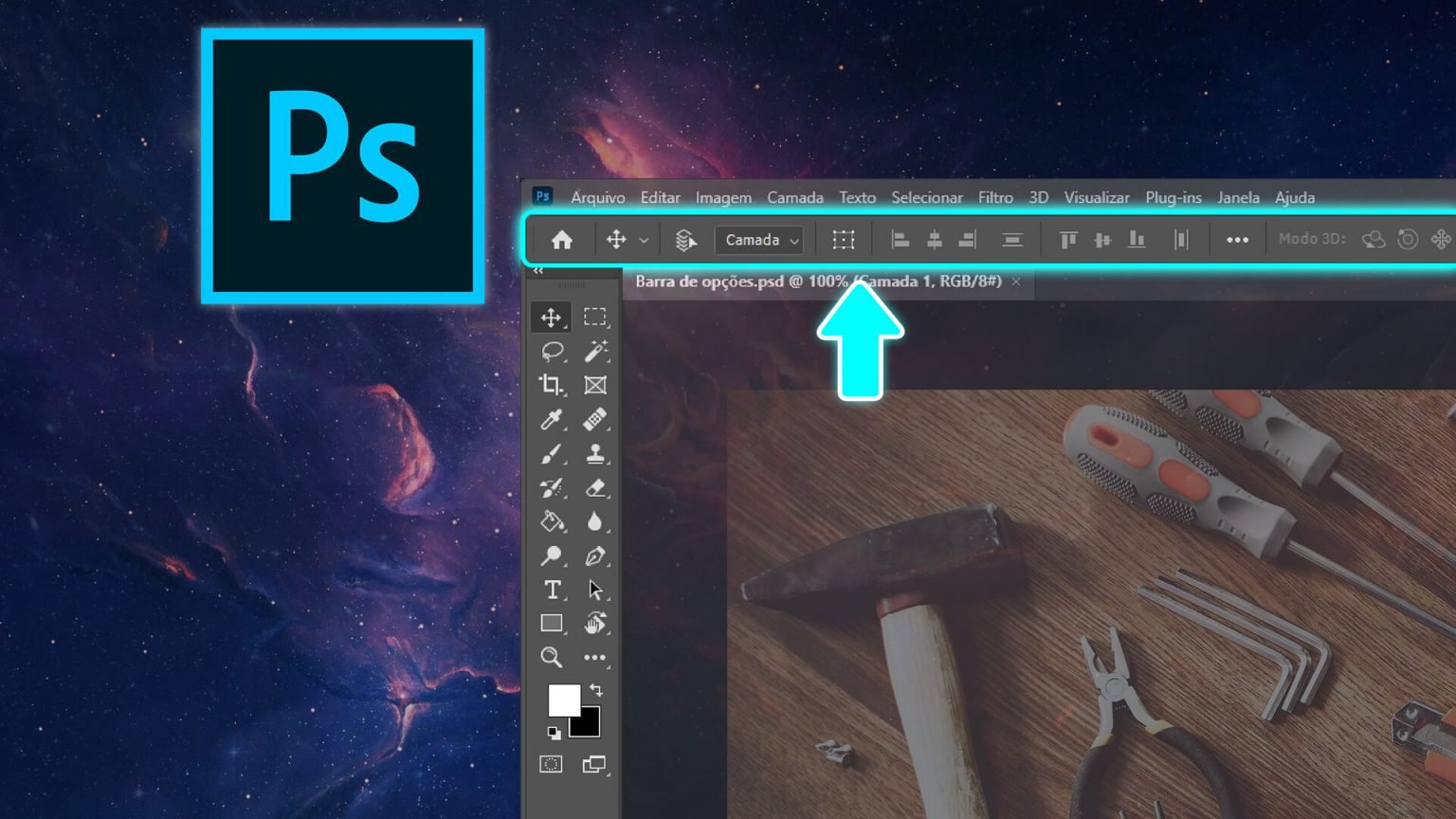Click the 3D roll mode icon

click(x=1408, y=240)
